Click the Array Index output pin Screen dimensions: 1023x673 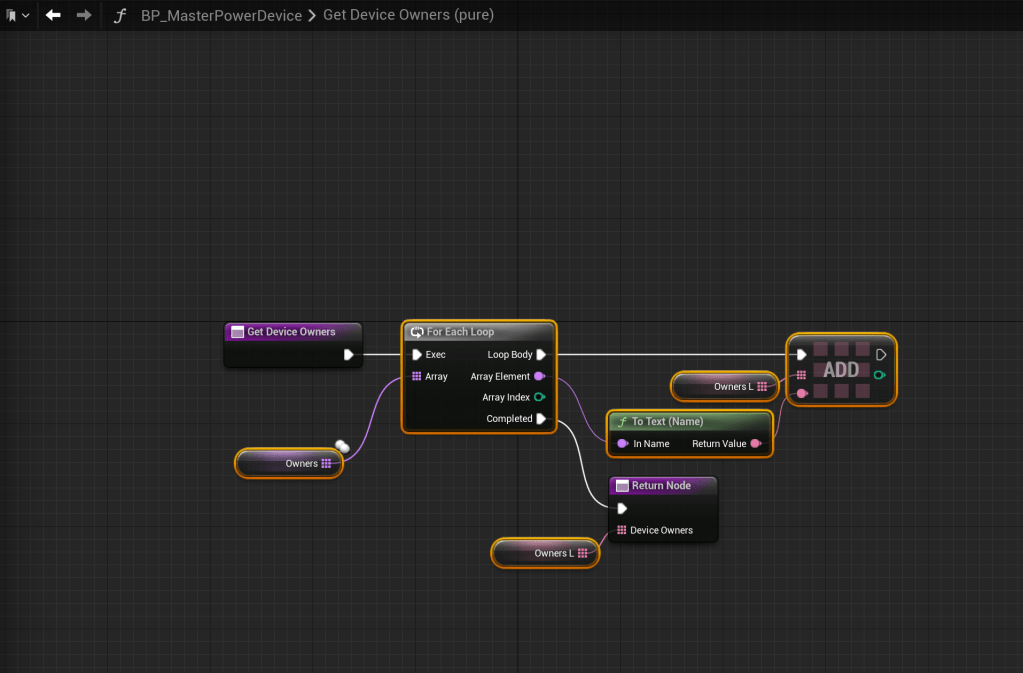[x=539, y=398]
